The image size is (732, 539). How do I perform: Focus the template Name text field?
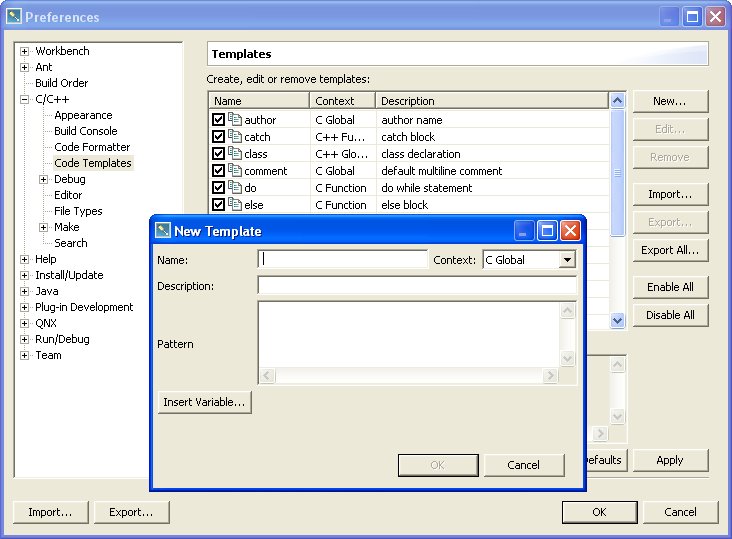343,260
